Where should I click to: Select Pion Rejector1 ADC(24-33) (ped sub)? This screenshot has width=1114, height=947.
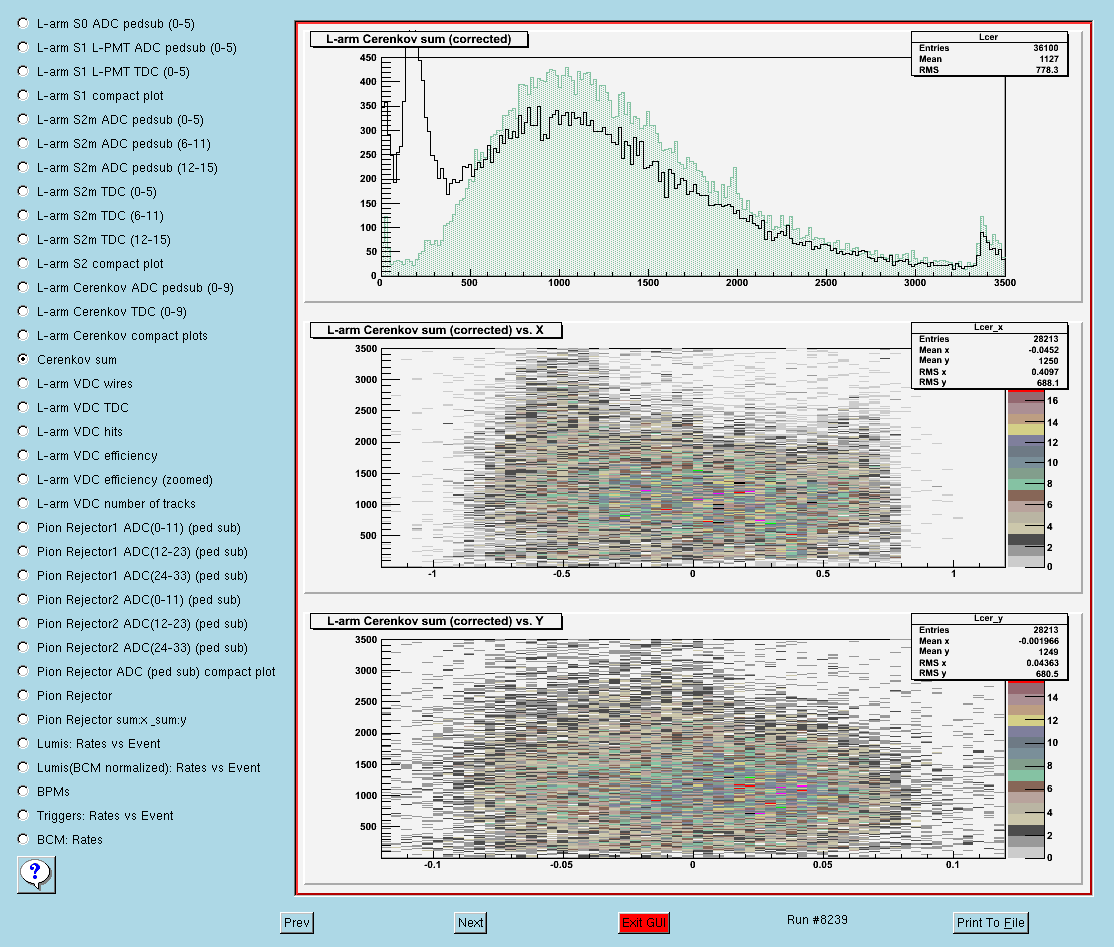[23, 575]
